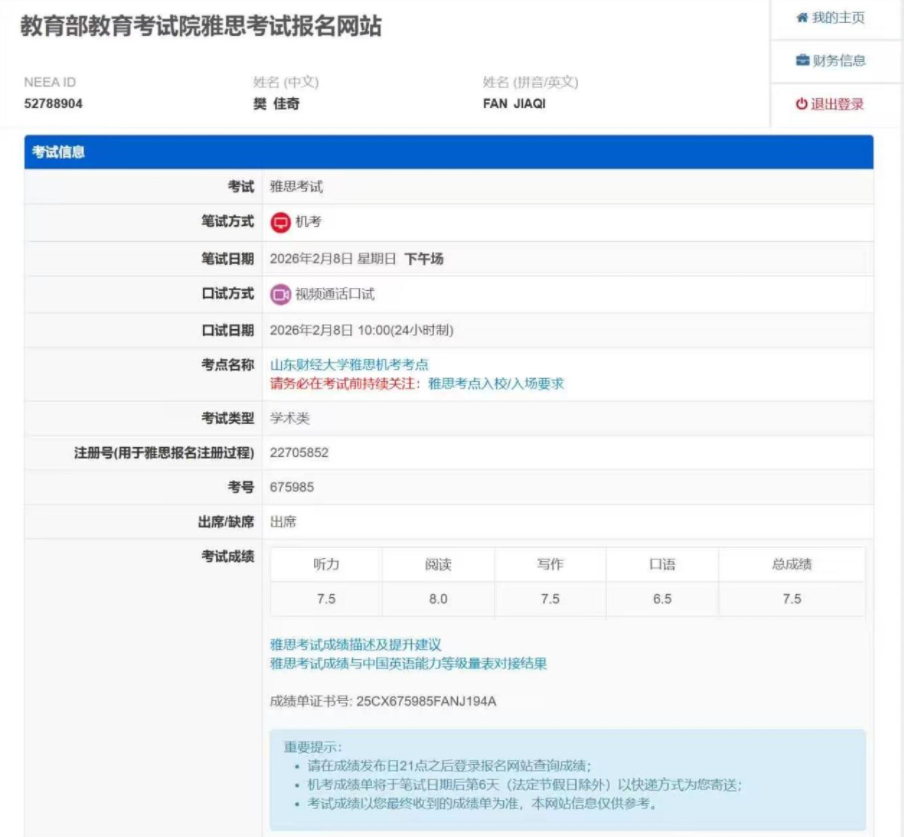Click the 写作 column header
Screen dimensions: 904x837
pos(550,564)
